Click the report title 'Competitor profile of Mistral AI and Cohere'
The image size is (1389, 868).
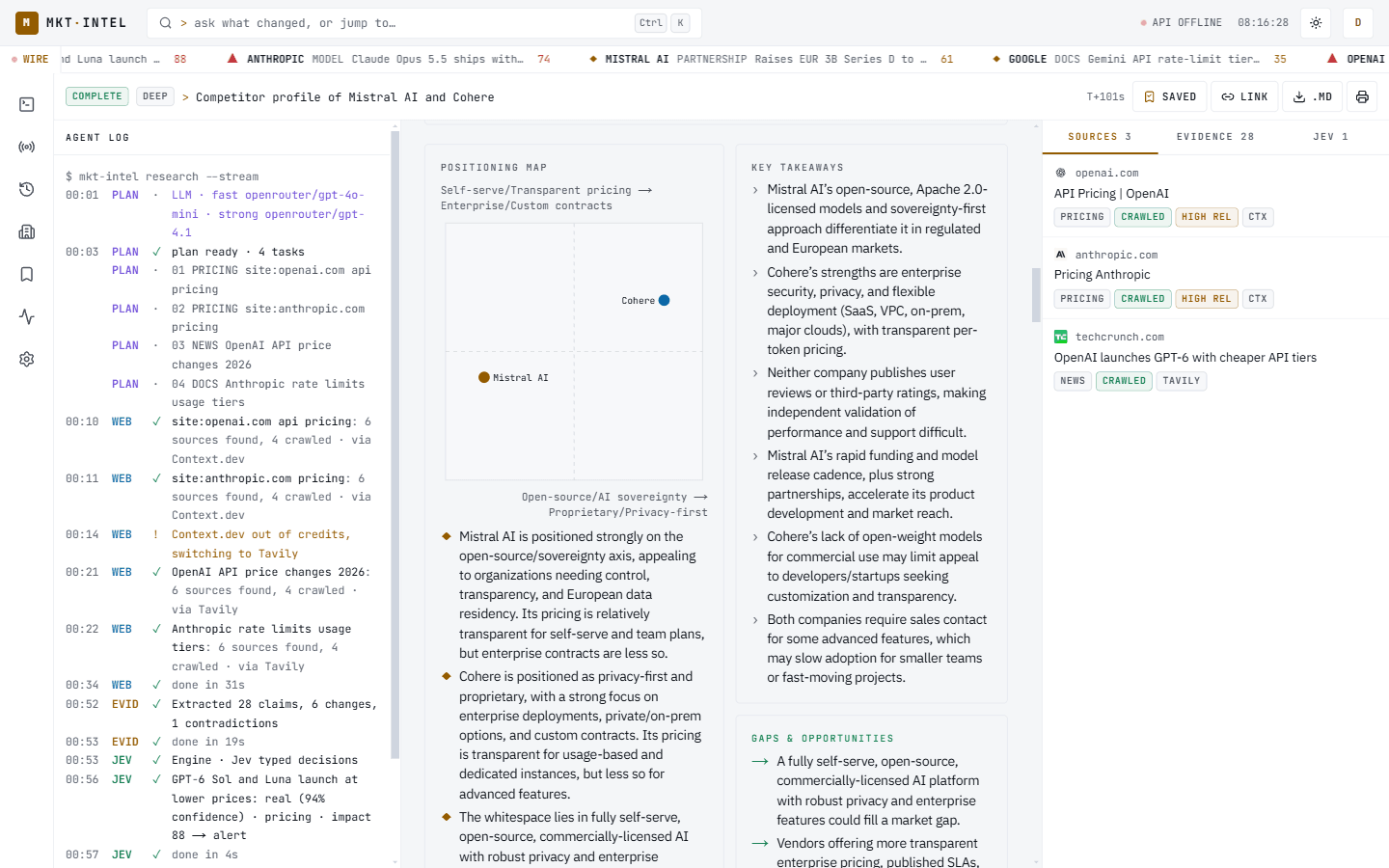pyautogui.click(x=345, y=97)
